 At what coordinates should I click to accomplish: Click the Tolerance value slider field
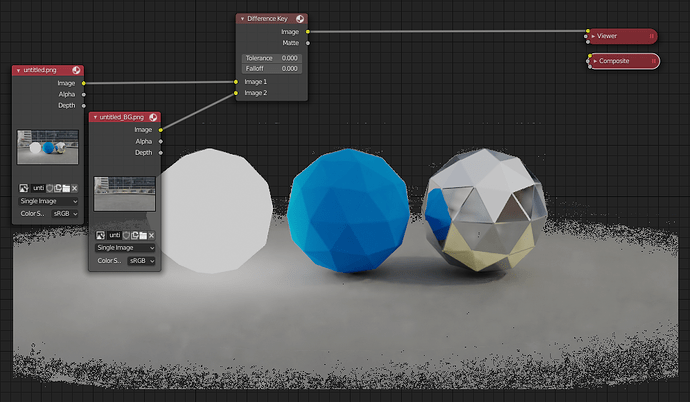[x=272, y=58]
